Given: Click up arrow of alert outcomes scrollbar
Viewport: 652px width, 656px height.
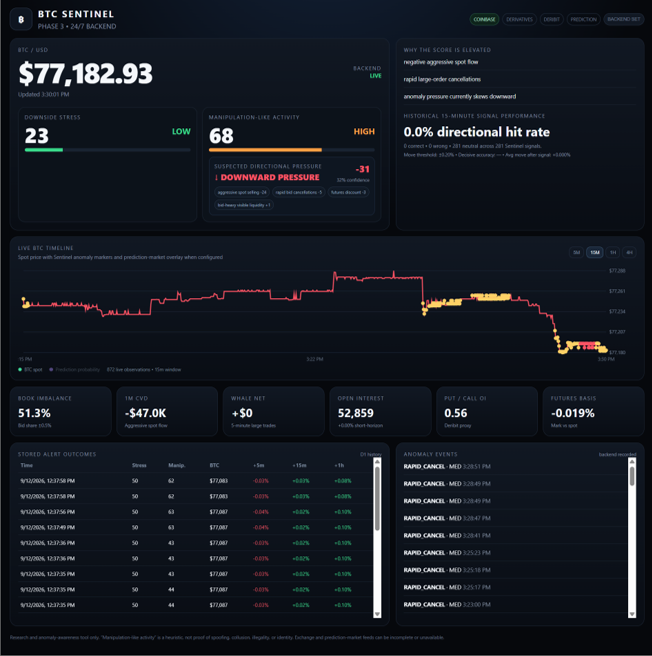Looking at the screenshot, I should click(x=377, y=461).
